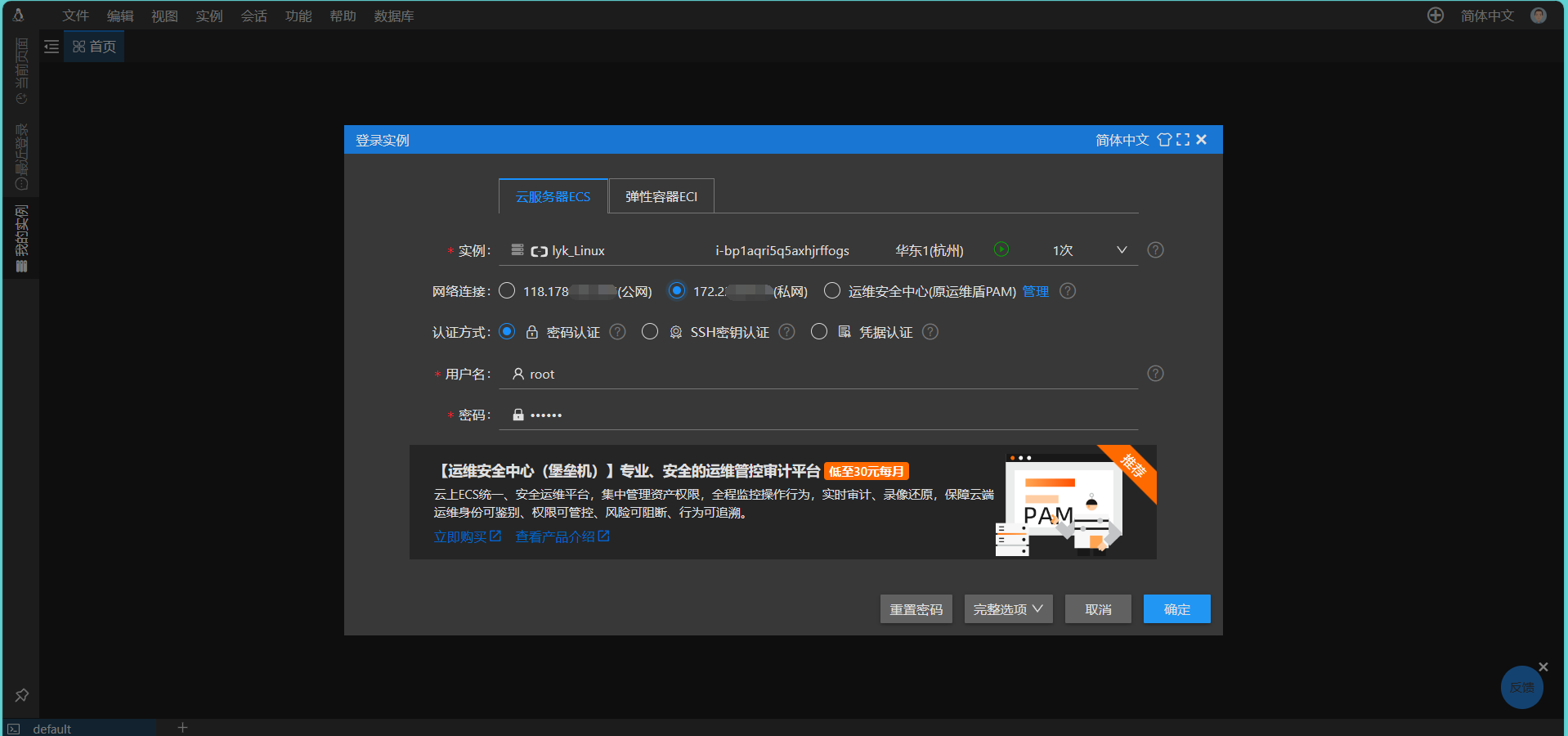Viewport: 1568px width, 736px height.
Task: Click the pin icon in the sidebar
Action: pos(22,695)
